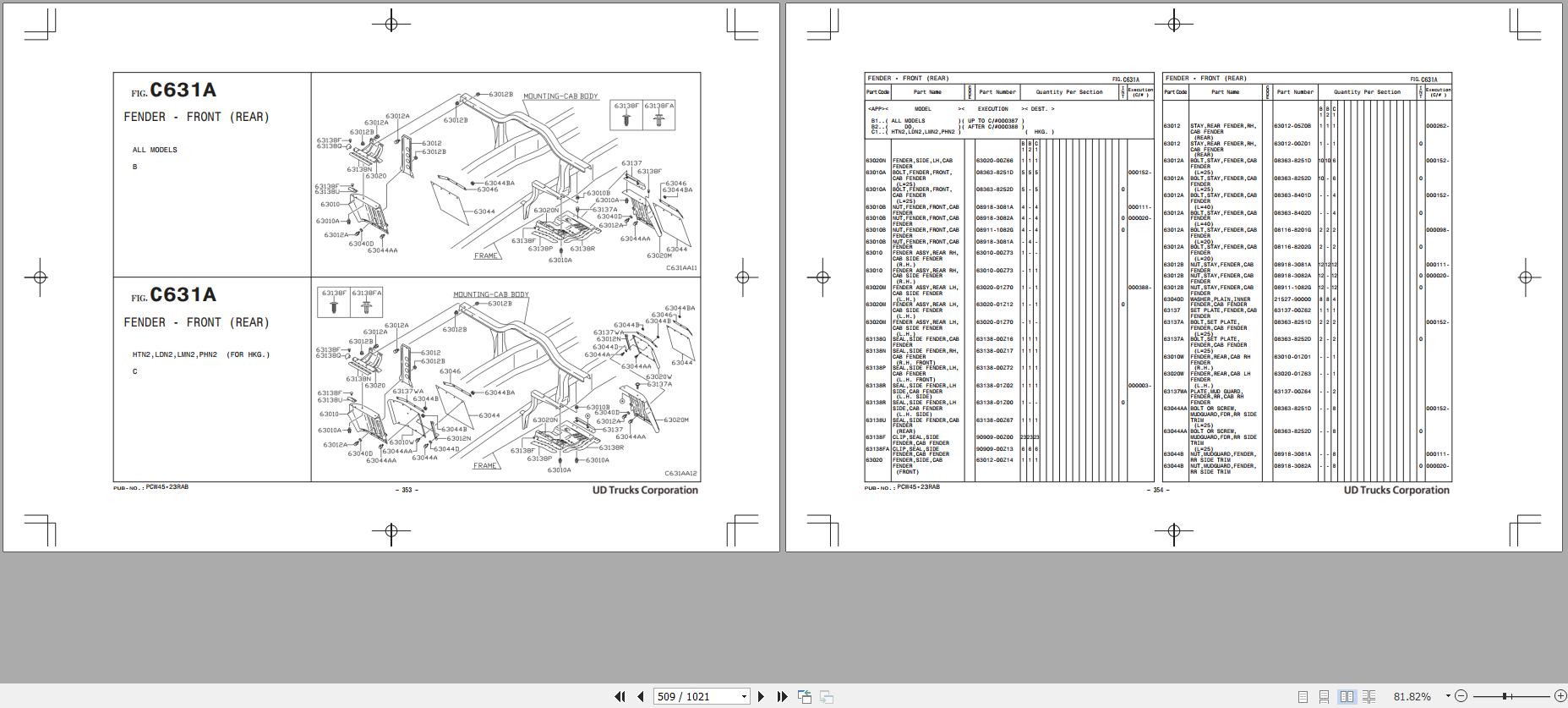Image resolution: width=1568 pixels, height=708 pixels.
Task: Click the zoom in plus button
Action: point(1560,696)
